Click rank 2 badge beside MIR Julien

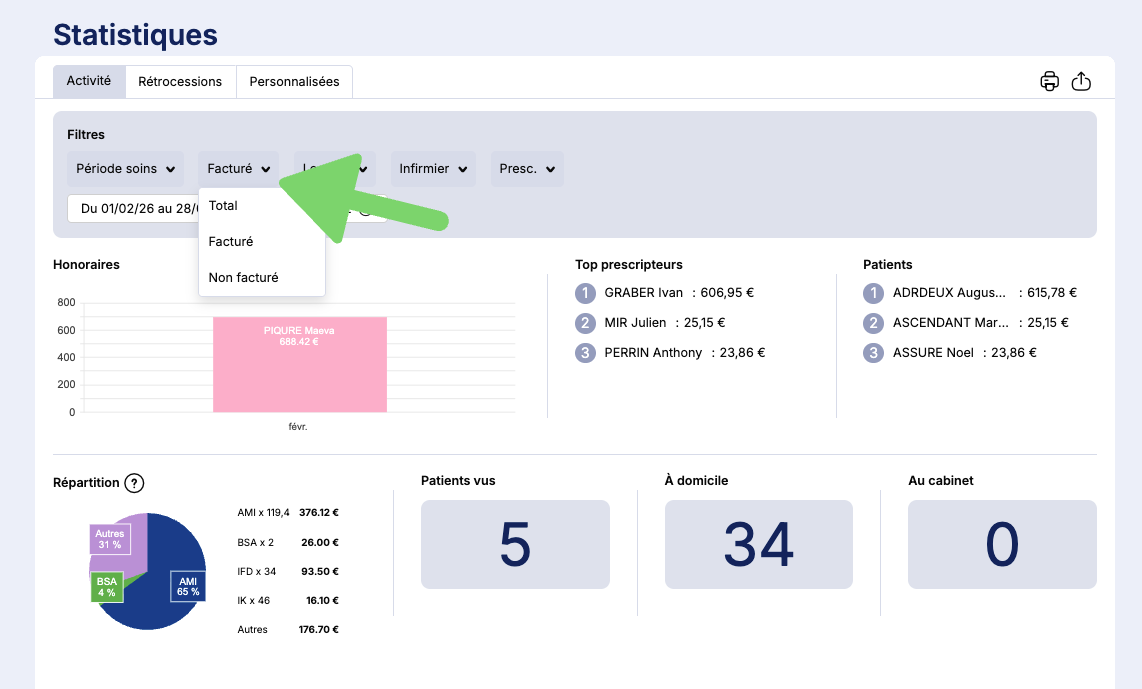586,323
